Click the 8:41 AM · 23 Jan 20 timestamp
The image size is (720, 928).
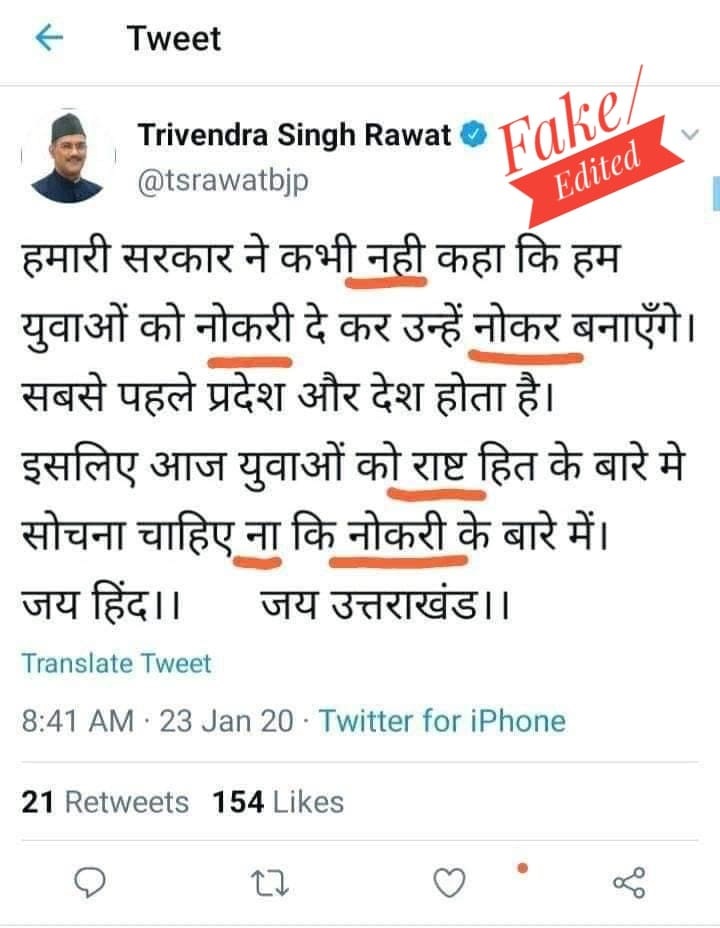coord(157,721)
